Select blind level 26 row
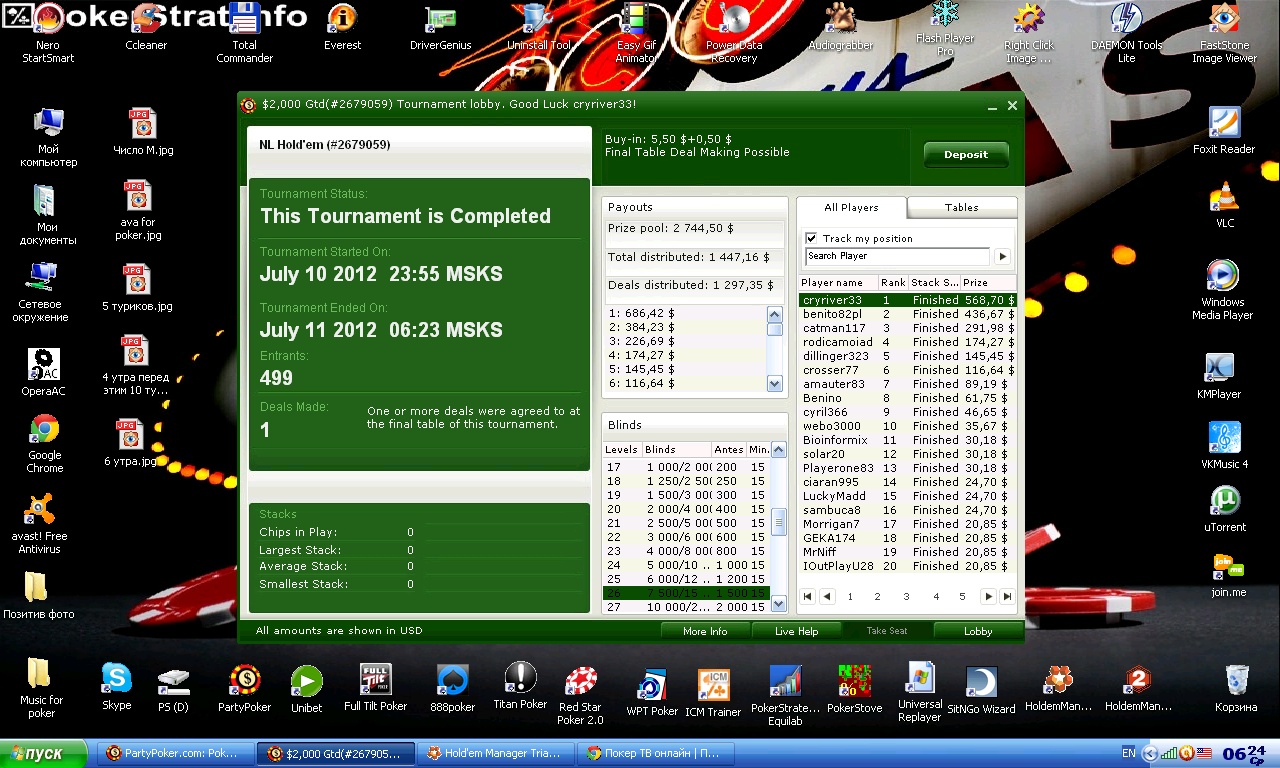 click(x=685, y=593)
